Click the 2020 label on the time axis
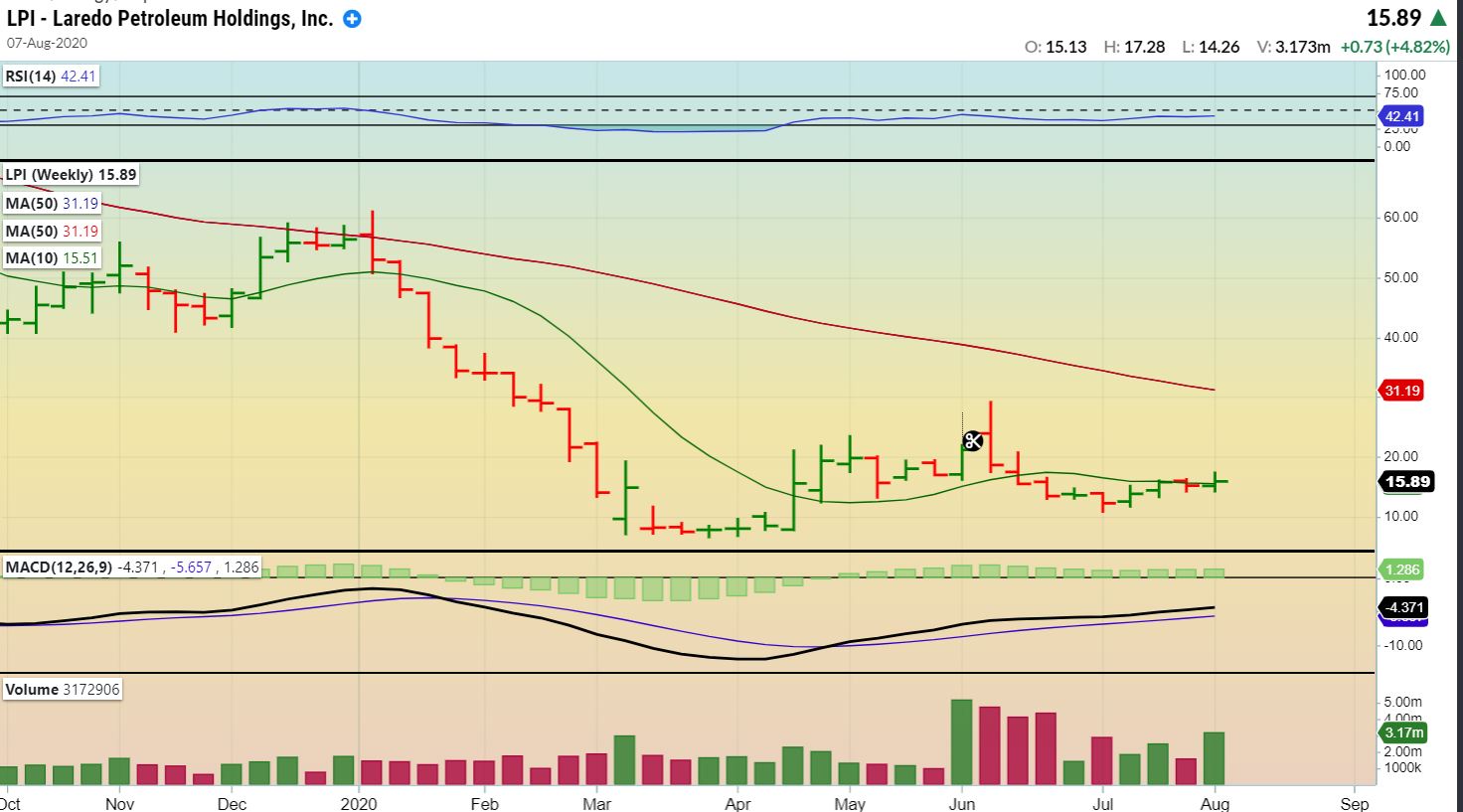Viewport: 1463px width, 812px height. click(x=359, y=804)
